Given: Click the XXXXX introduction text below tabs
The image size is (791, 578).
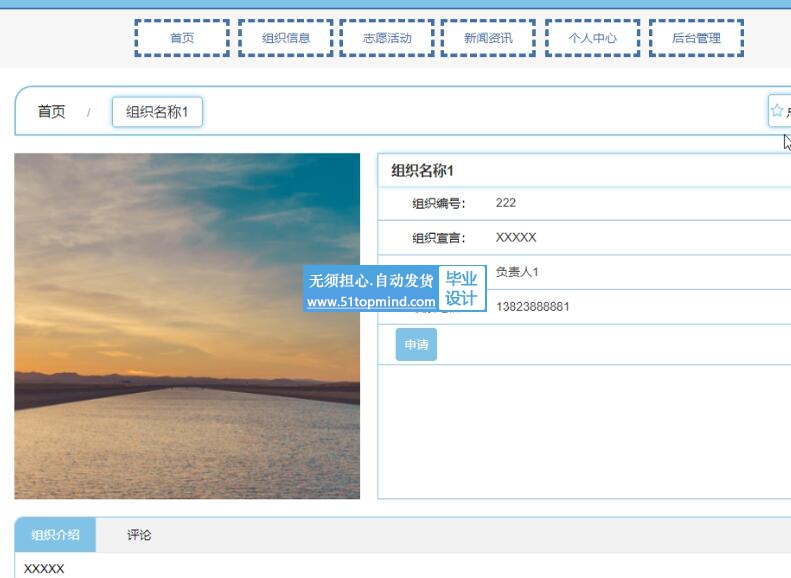Looking at the screenshot, I should (x=44, y=569).
